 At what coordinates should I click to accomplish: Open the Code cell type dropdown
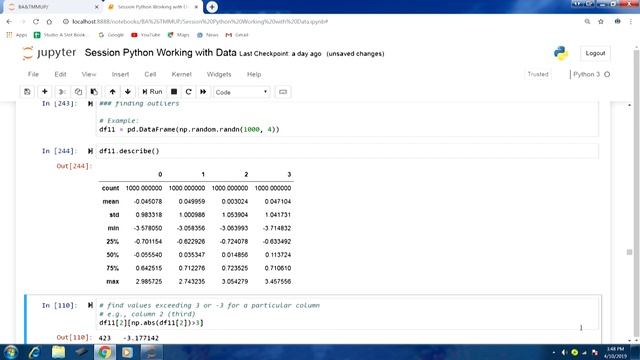[242, 92]
